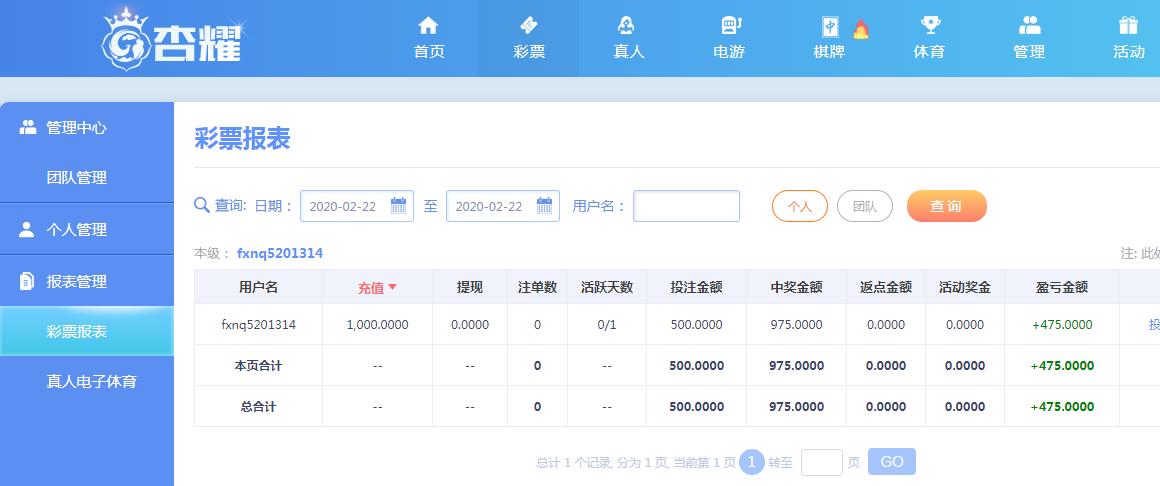The height and width of the screenshot is (486, 1160).
Task: Click the 注单数 column header
Action: point(537,287)
